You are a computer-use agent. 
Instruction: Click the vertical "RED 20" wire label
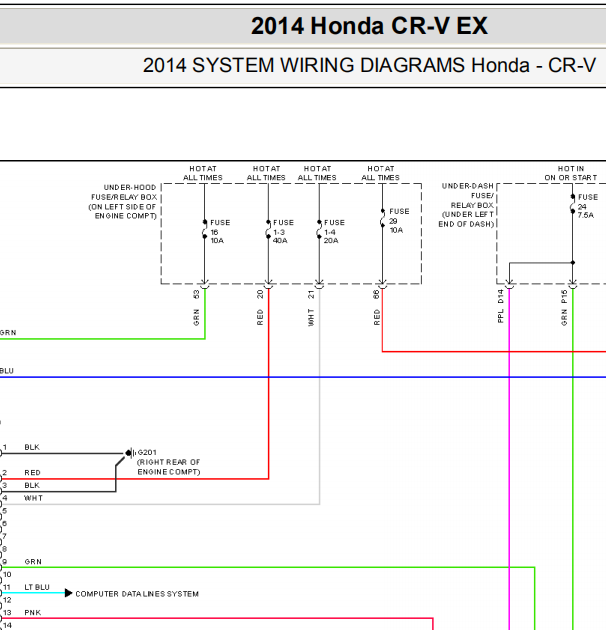tap(260, 307)
